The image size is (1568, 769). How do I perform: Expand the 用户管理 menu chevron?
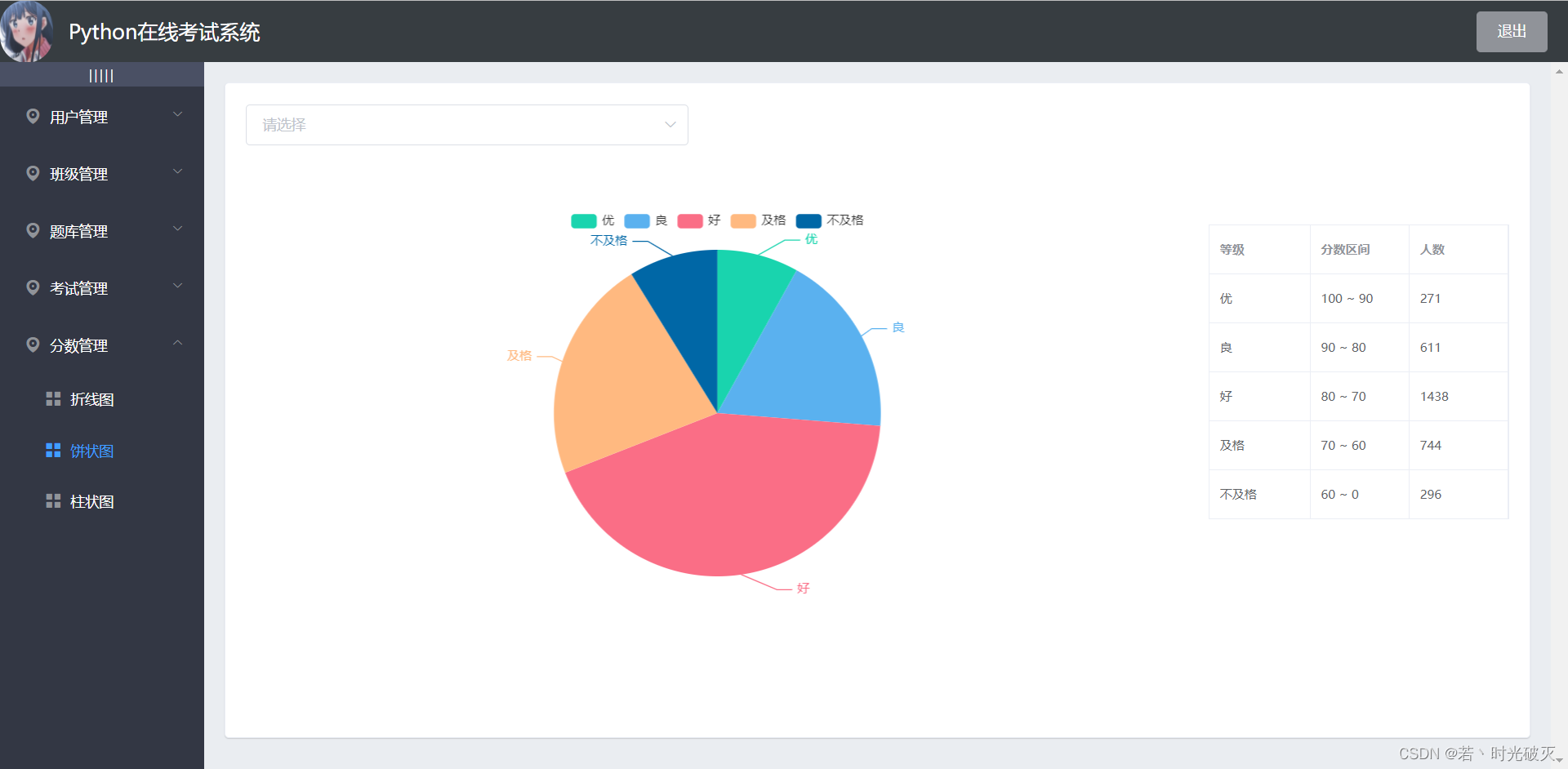click(x=178, y=114)
